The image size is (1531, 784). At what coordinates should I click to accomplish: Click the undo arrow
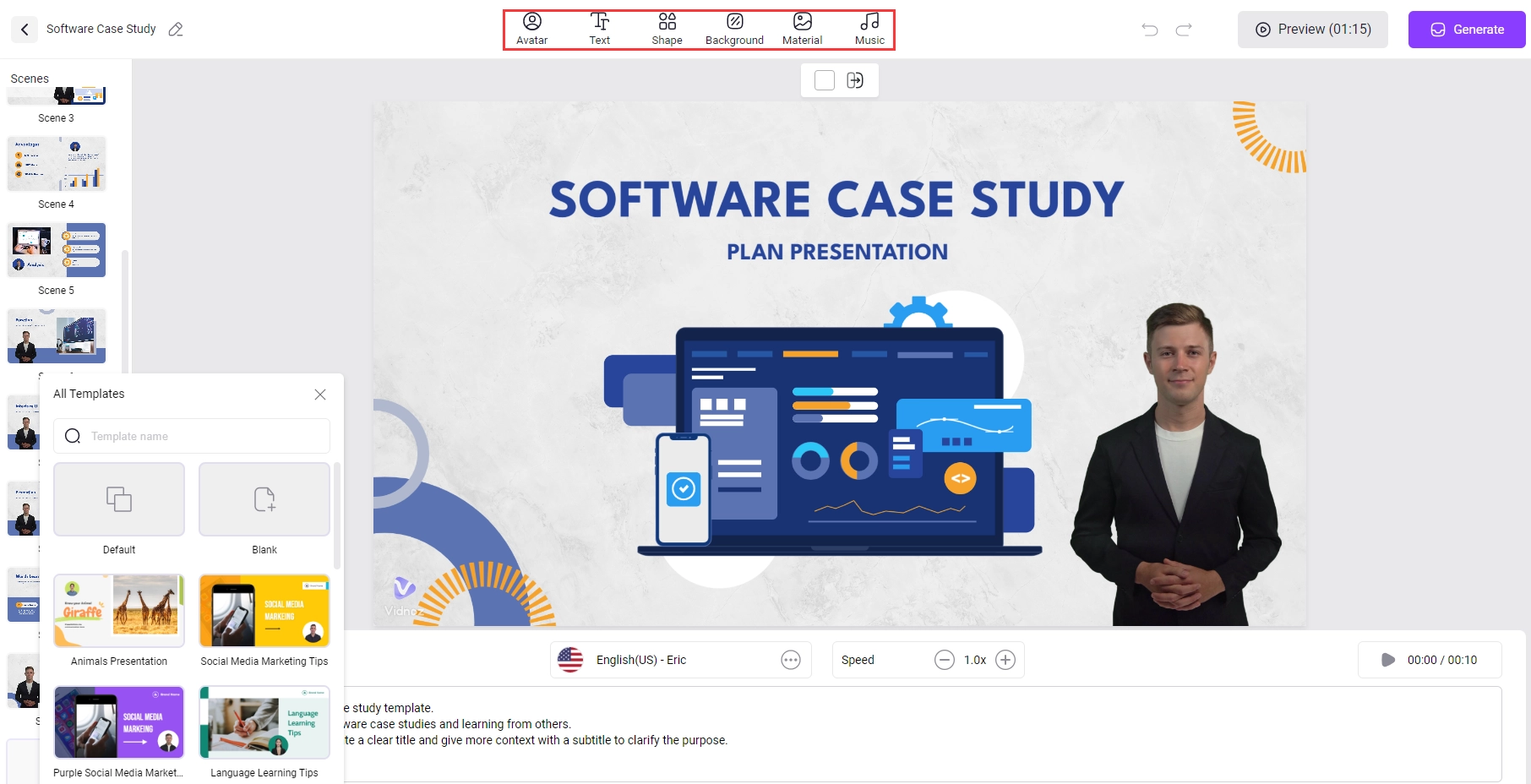[1150, 30]
